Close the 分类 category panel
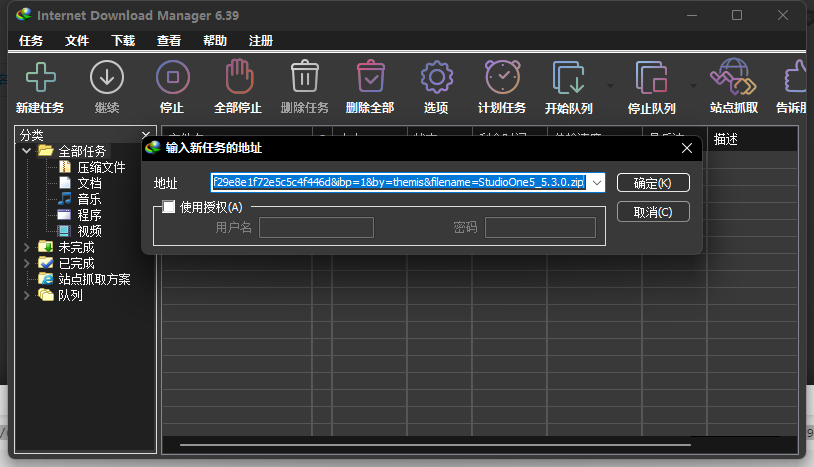Screen dimensions: 814x467 (x=146, y=135)
